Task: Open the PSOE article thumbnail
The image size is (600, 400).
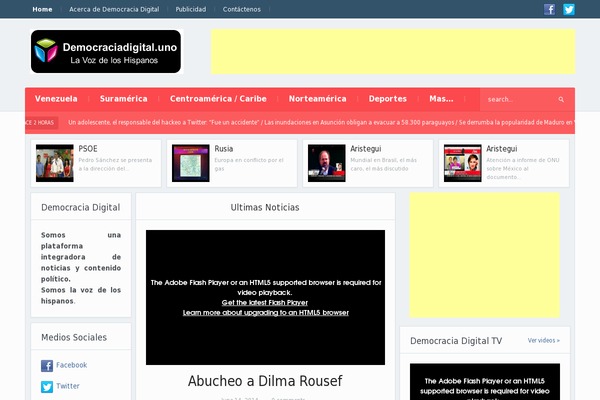Action: [55, 163]
